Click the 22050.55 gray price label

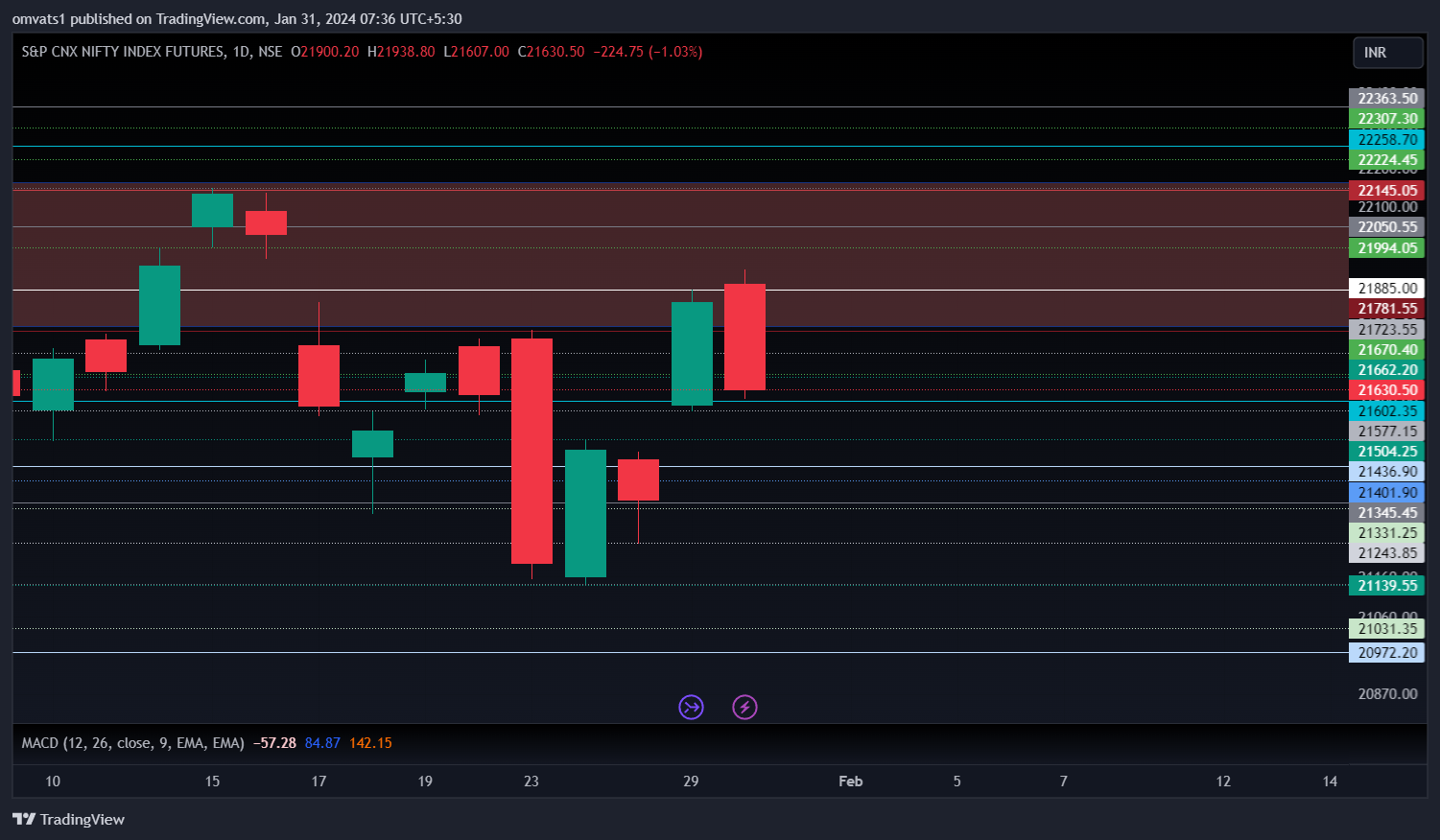1387,227
